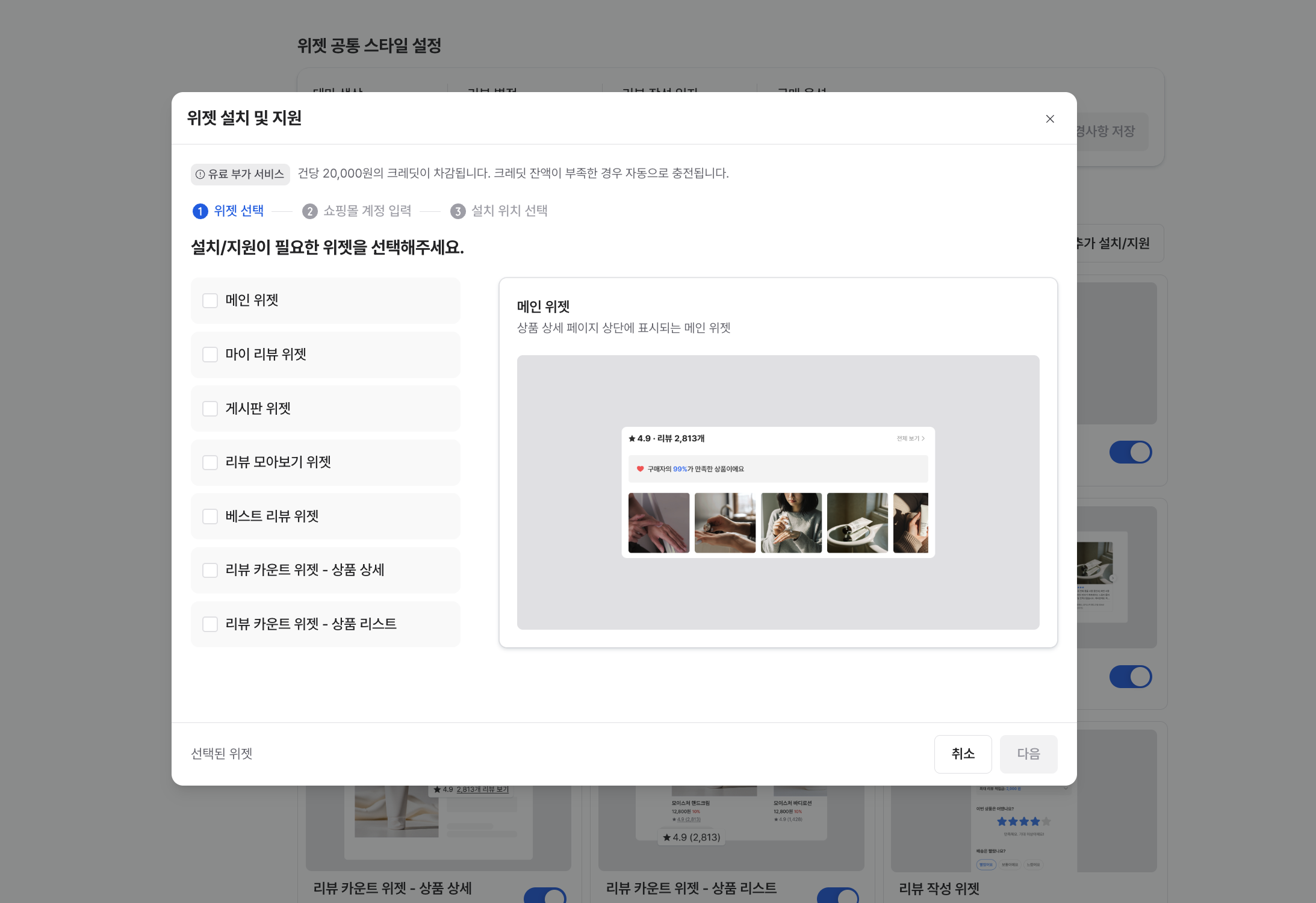Click the star rating 4.9 icon in preview
Screen dimensions: 1316x903
632,438
